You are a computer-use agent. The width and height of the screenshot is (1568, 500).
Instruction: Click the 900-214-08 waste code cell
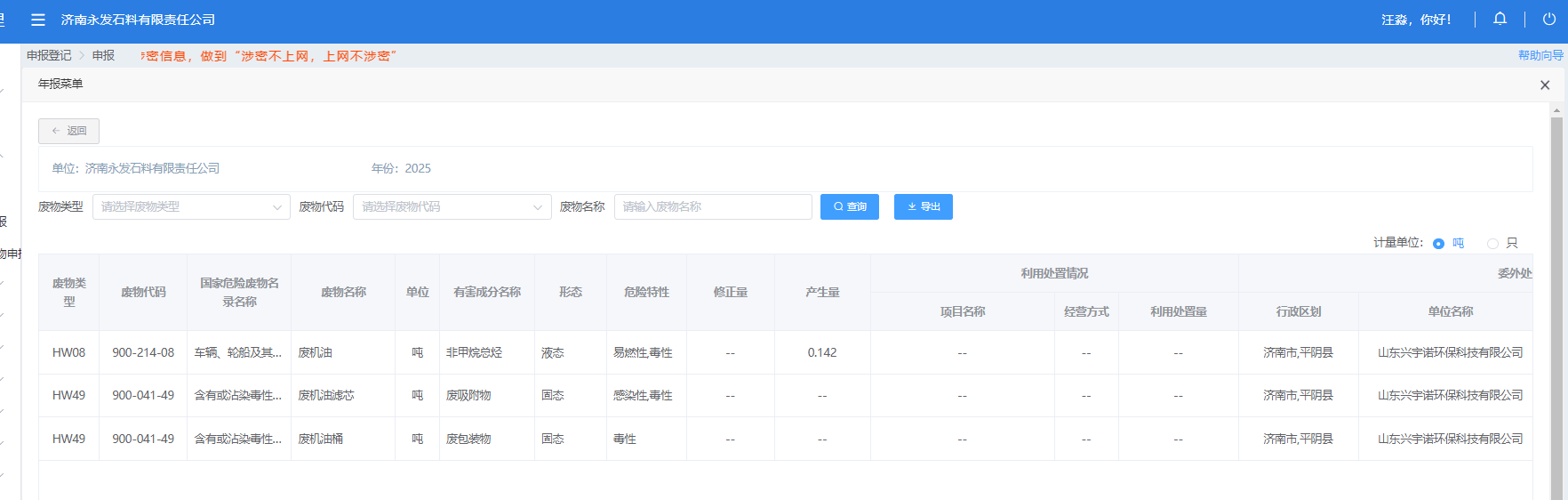143,352
